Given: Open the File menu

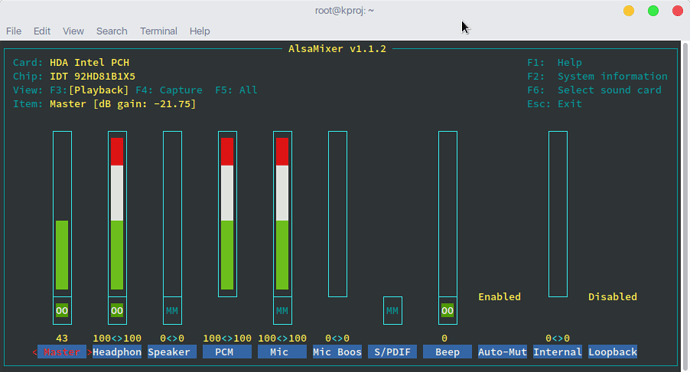Looking at the screenshot, I should pyautogui.click(x=14, y=31).
